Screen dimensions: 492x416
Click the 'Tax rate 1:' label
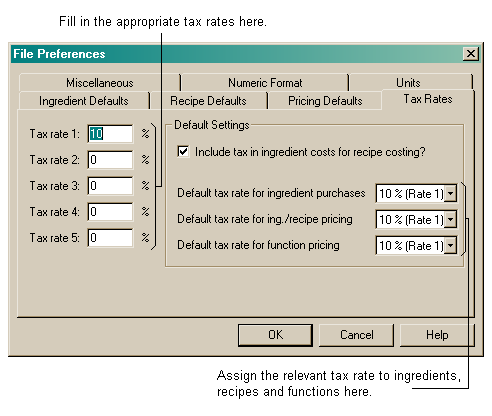[55, 134]
